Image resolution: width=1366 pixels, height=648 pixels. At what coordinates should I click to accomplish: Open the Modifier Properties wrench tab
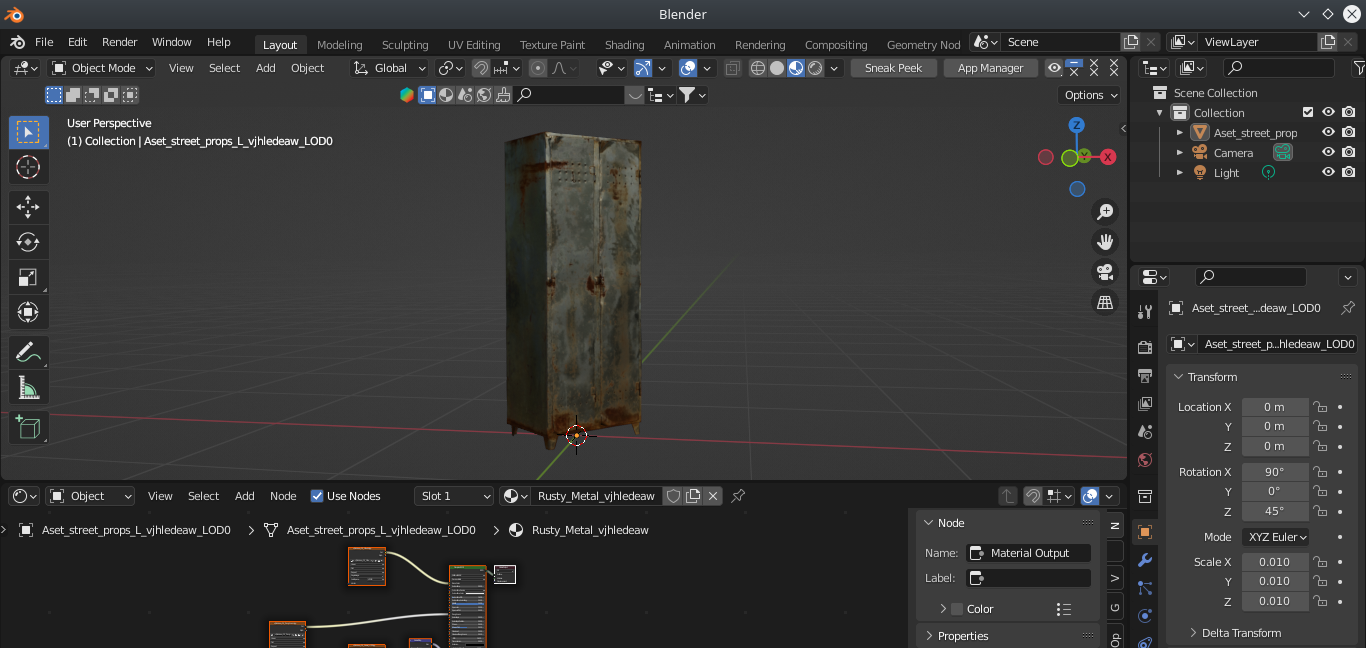[x=1144, y=561]
